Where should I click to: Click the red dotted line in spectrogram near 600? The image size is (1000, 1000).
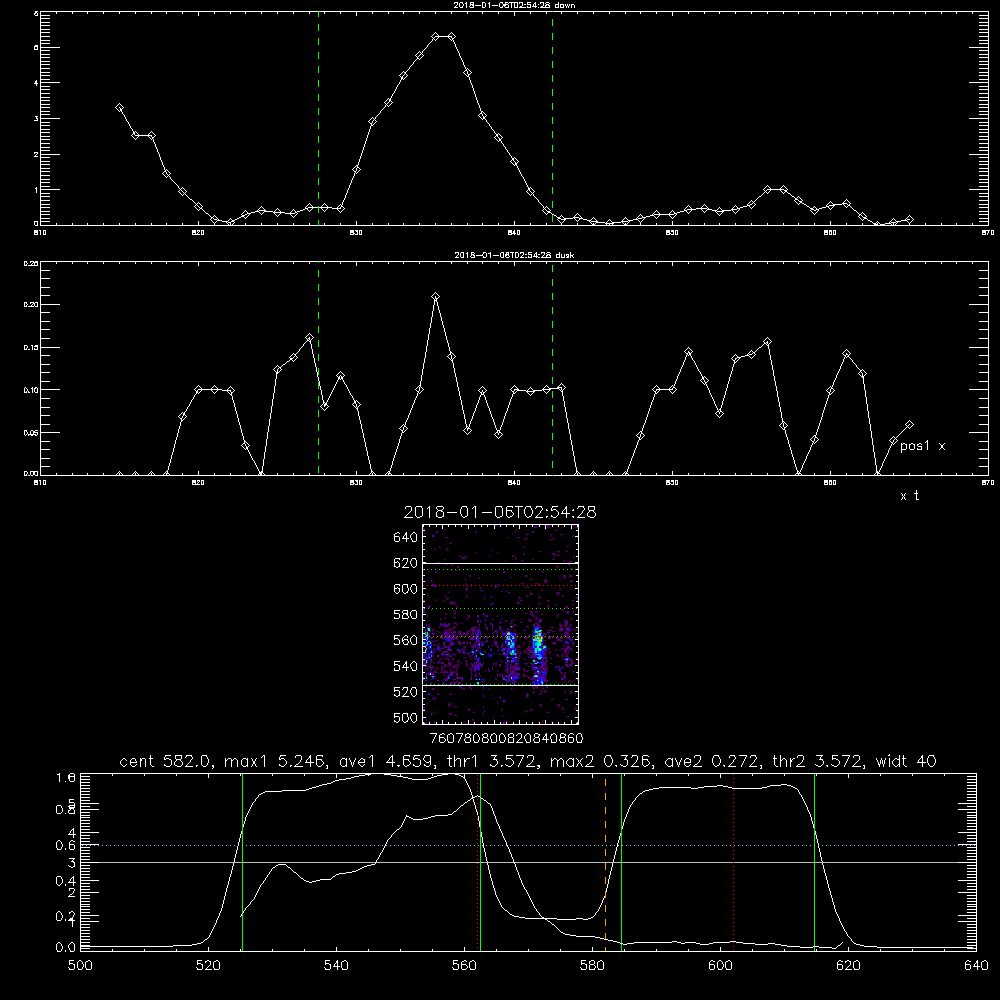(500, 585)
